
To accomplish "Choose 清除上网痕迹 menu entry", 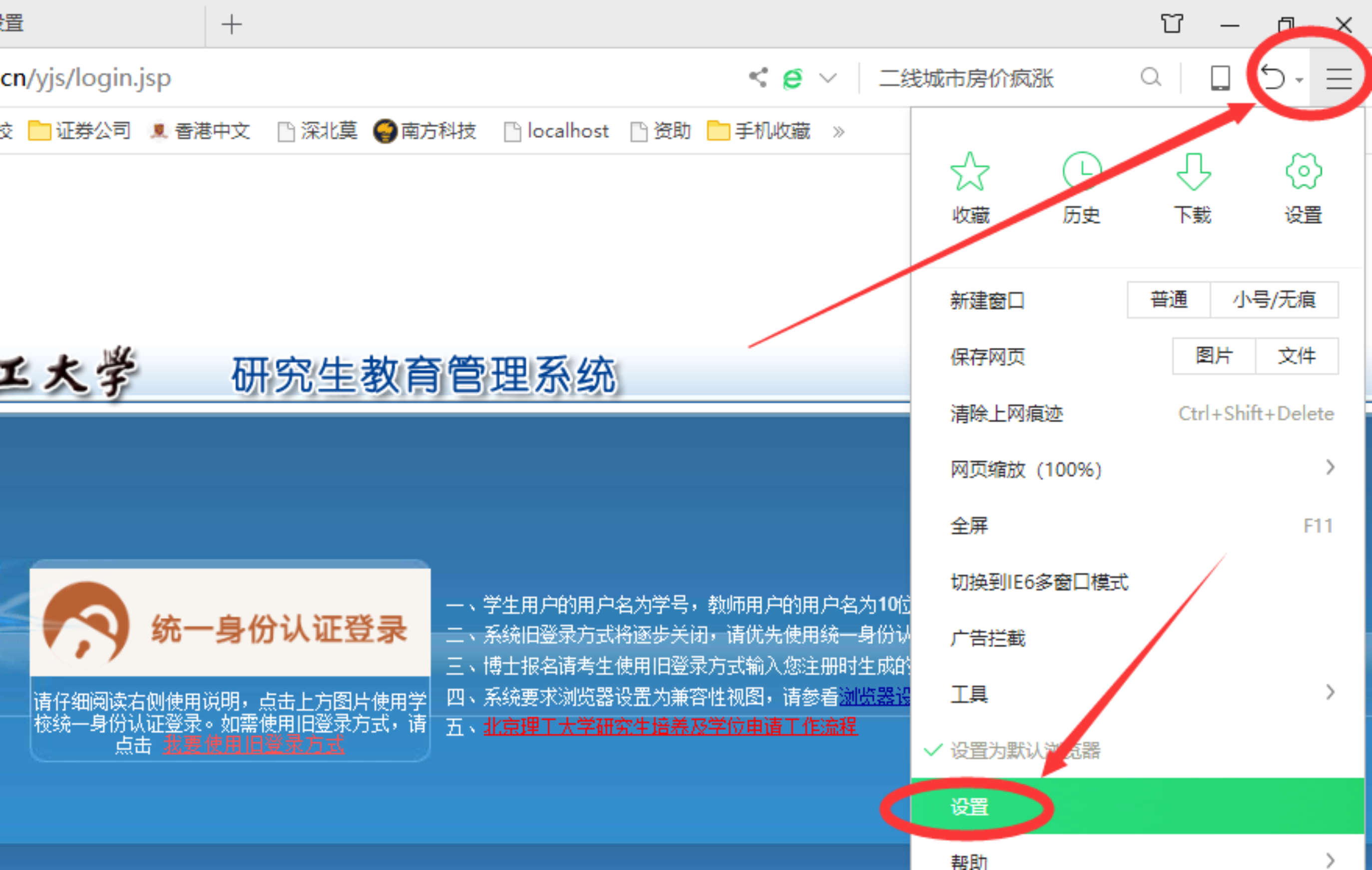I will pyautogui.click(x=1006, y=413).
